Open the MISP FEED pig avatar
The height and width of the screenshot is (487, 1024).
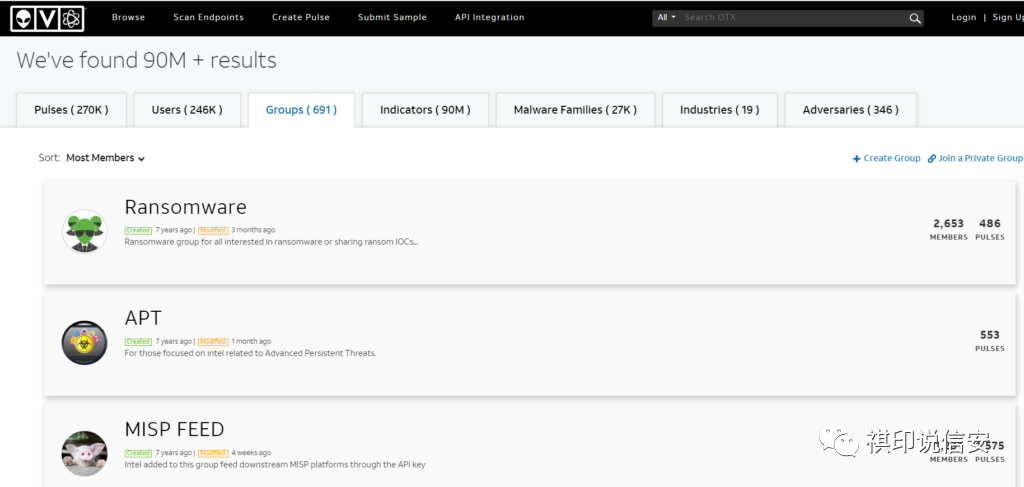84,454
